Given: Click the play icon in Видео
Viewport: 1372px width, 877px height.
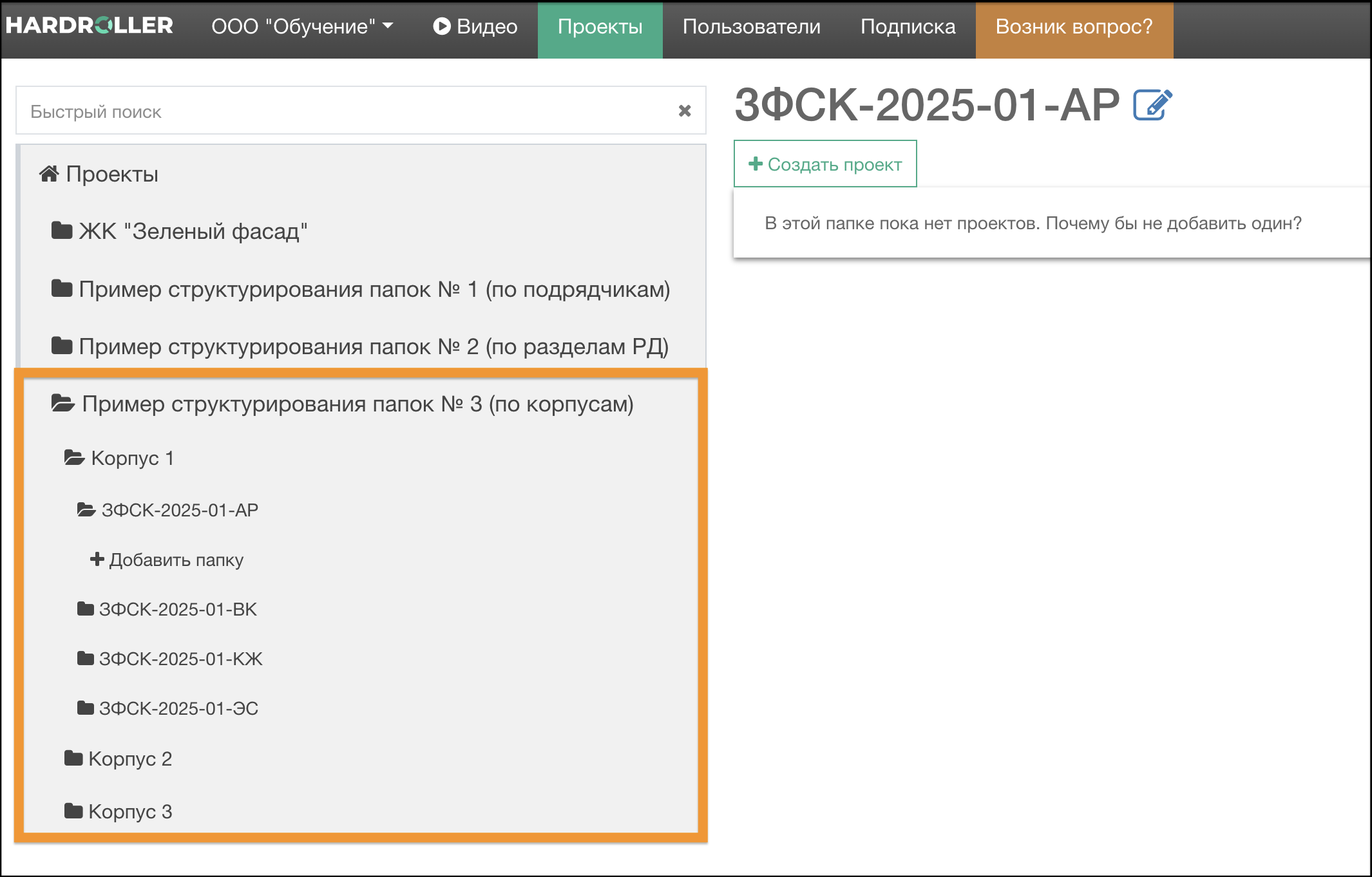Looking at the screenshot, I should coord(441,26).
